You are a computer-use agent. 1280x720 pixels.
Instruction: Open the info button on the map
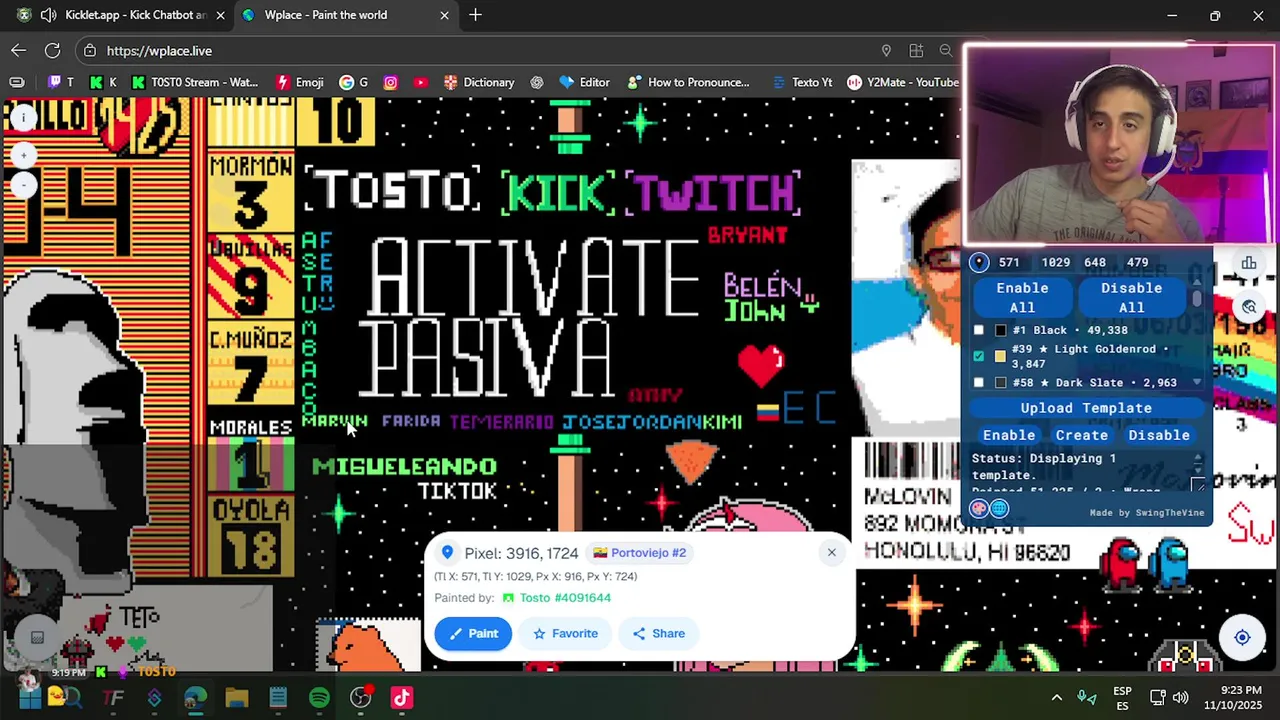(x=23, y=118)
